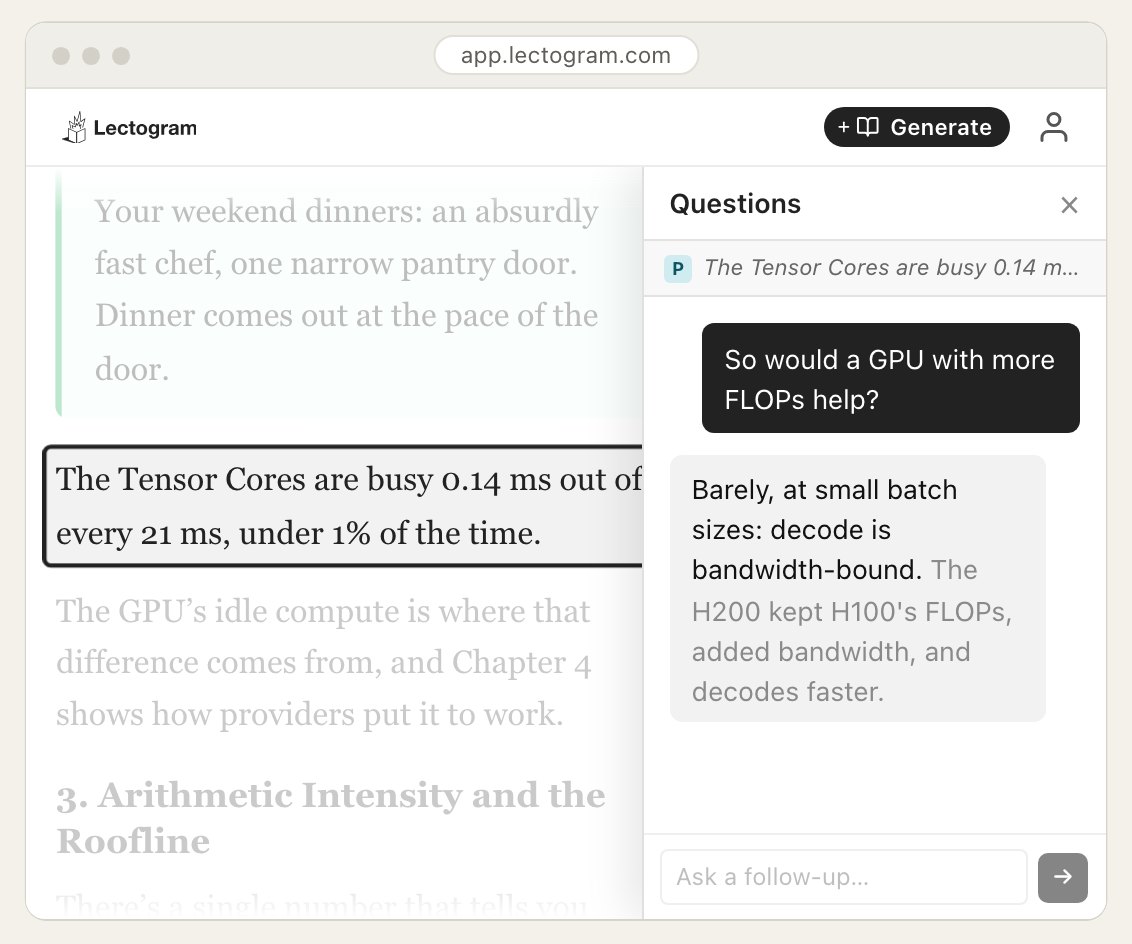Click the Lectogram logo icon
Viewport: 1132px width, 944px height.
click(x=74, y=128)
